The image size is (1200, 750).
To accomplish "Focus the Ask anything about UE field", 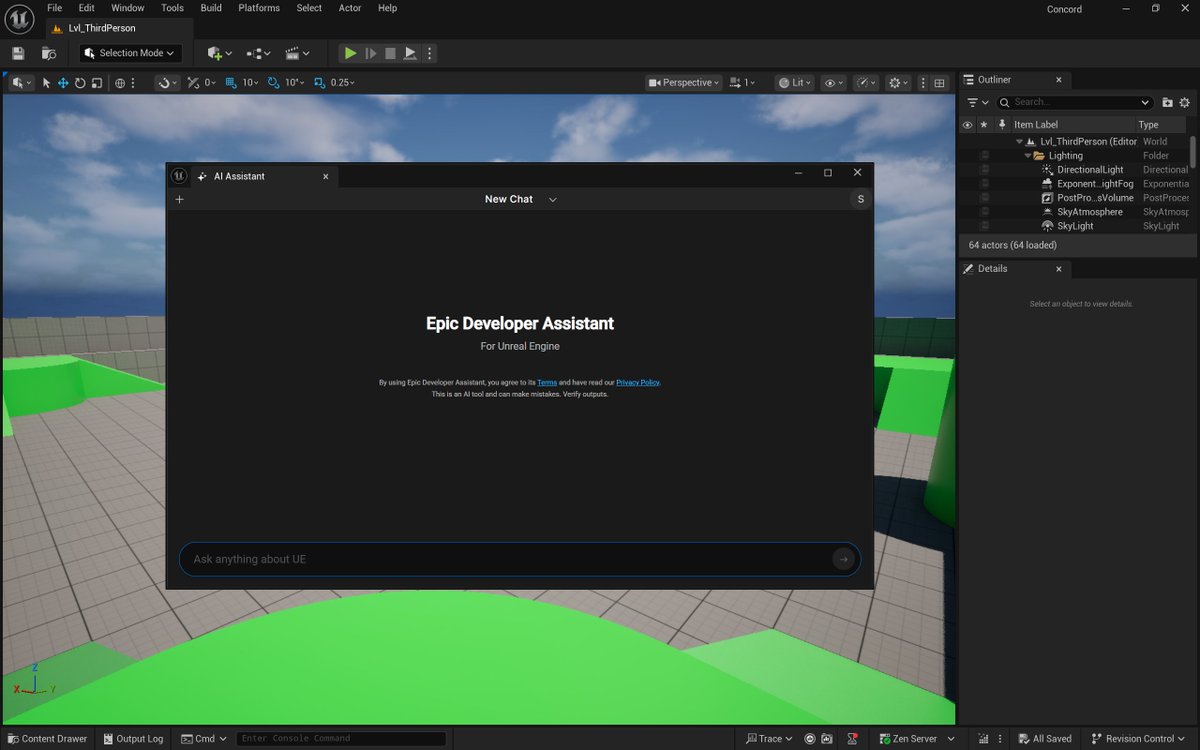I will (x=520, y=559).
